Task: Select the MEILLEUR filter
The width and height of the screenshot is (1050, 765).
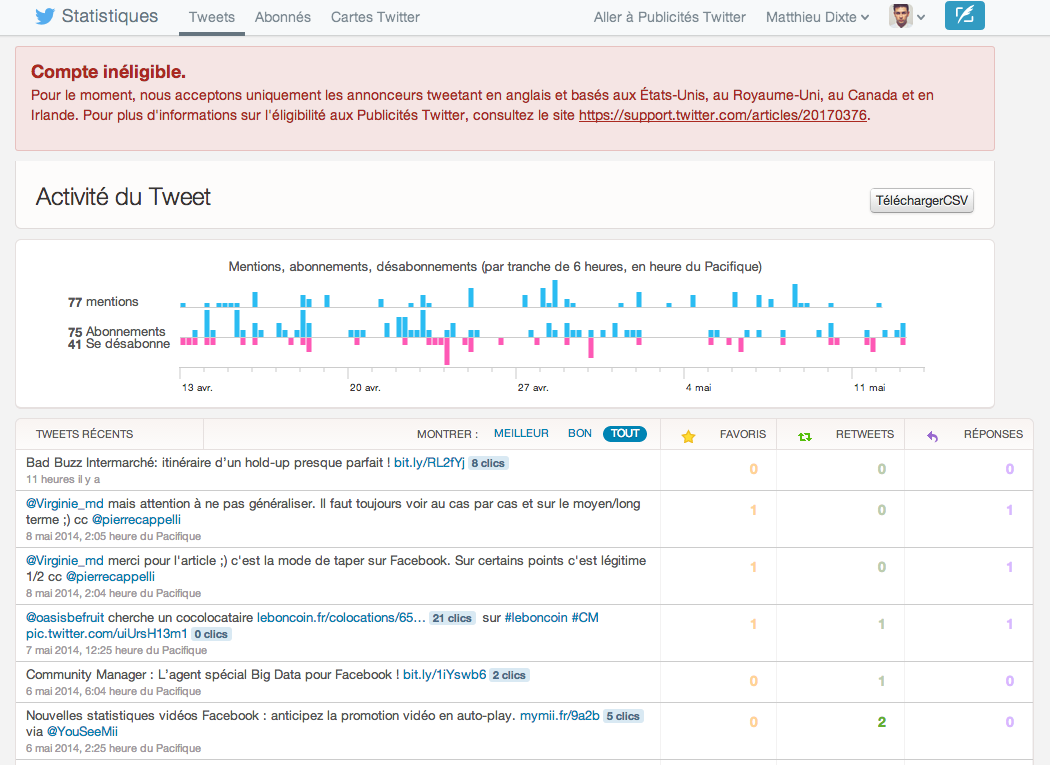Action: (521, 433)
